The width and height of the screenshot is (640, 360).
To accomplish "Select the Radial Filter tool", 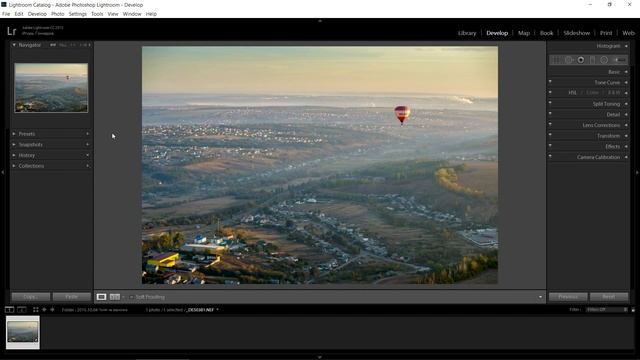I will [604, 60].
